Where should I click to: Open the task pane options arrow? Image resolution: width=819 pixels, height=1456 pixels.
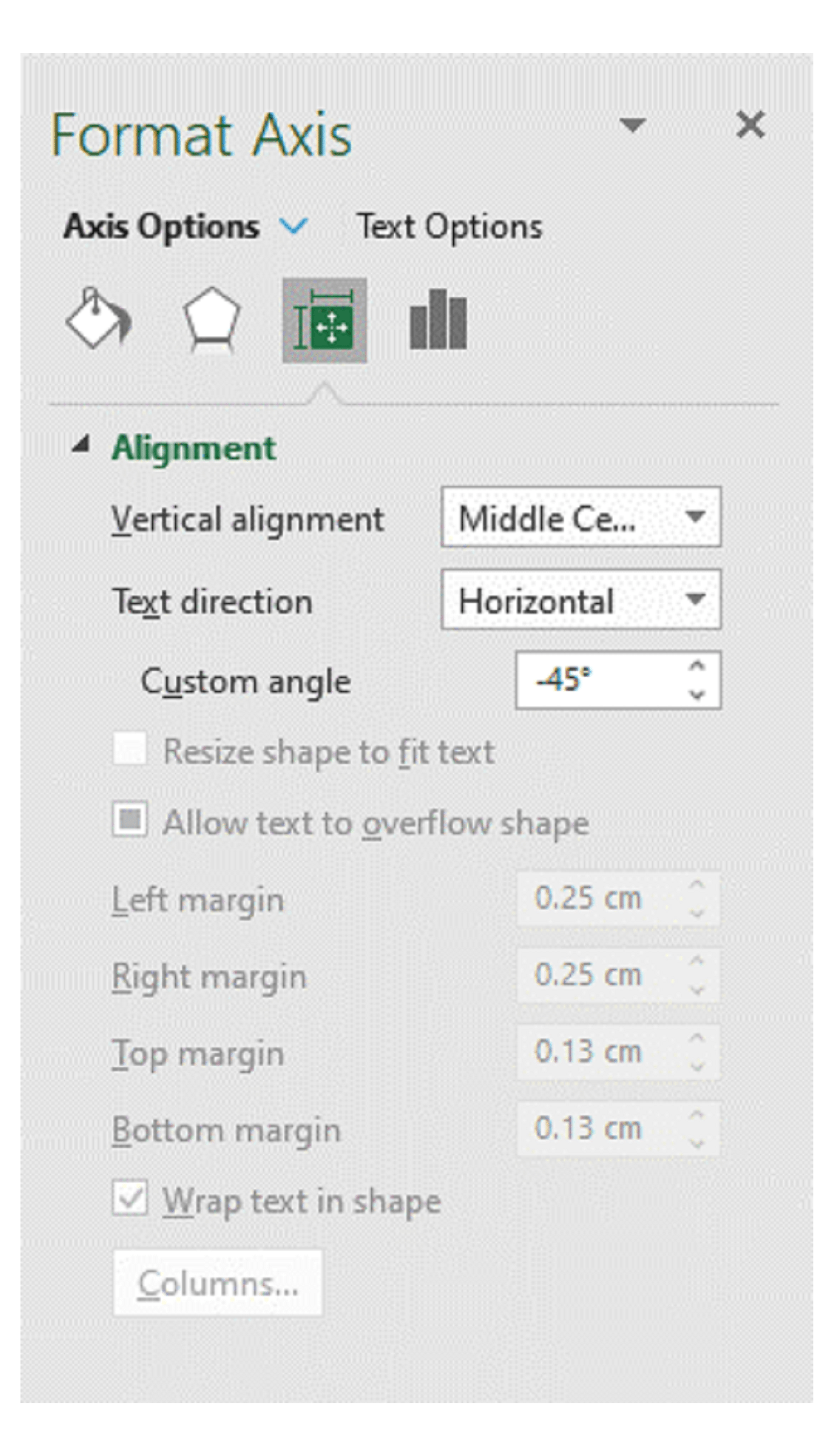(x=633, y=124)
